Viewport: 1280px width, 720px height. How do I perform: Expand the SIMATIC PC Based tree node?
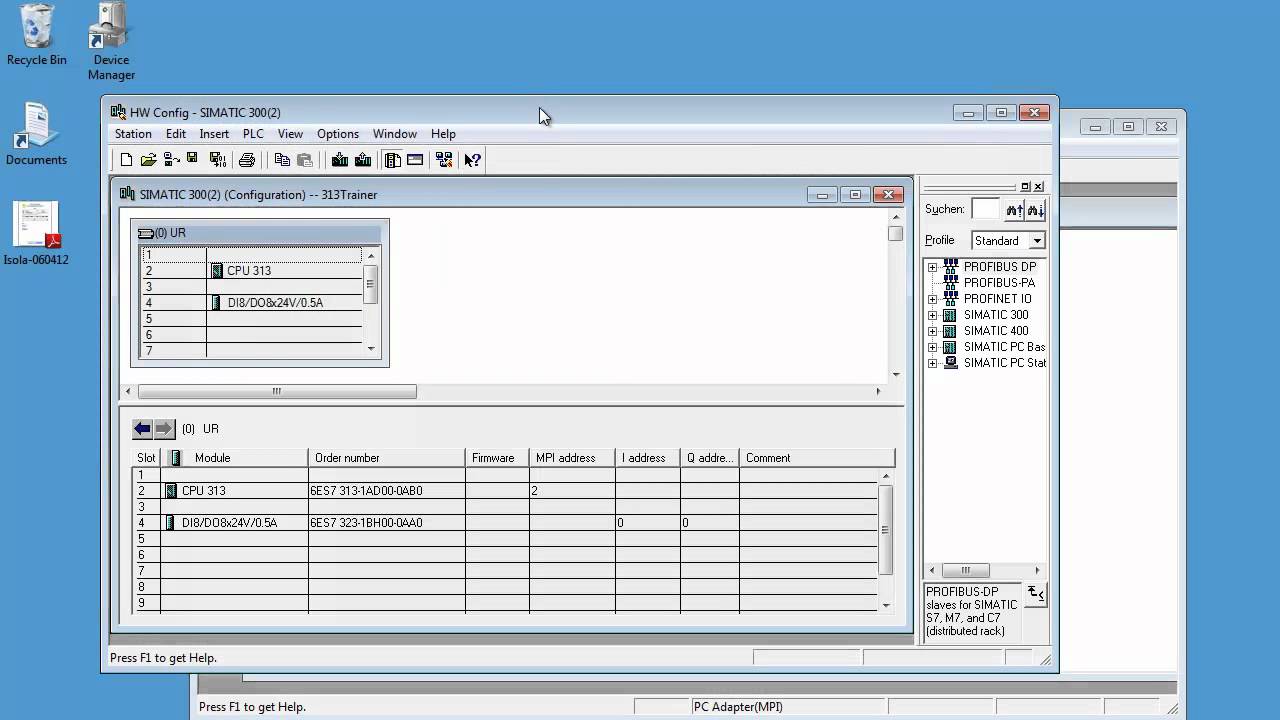point(932,347)
